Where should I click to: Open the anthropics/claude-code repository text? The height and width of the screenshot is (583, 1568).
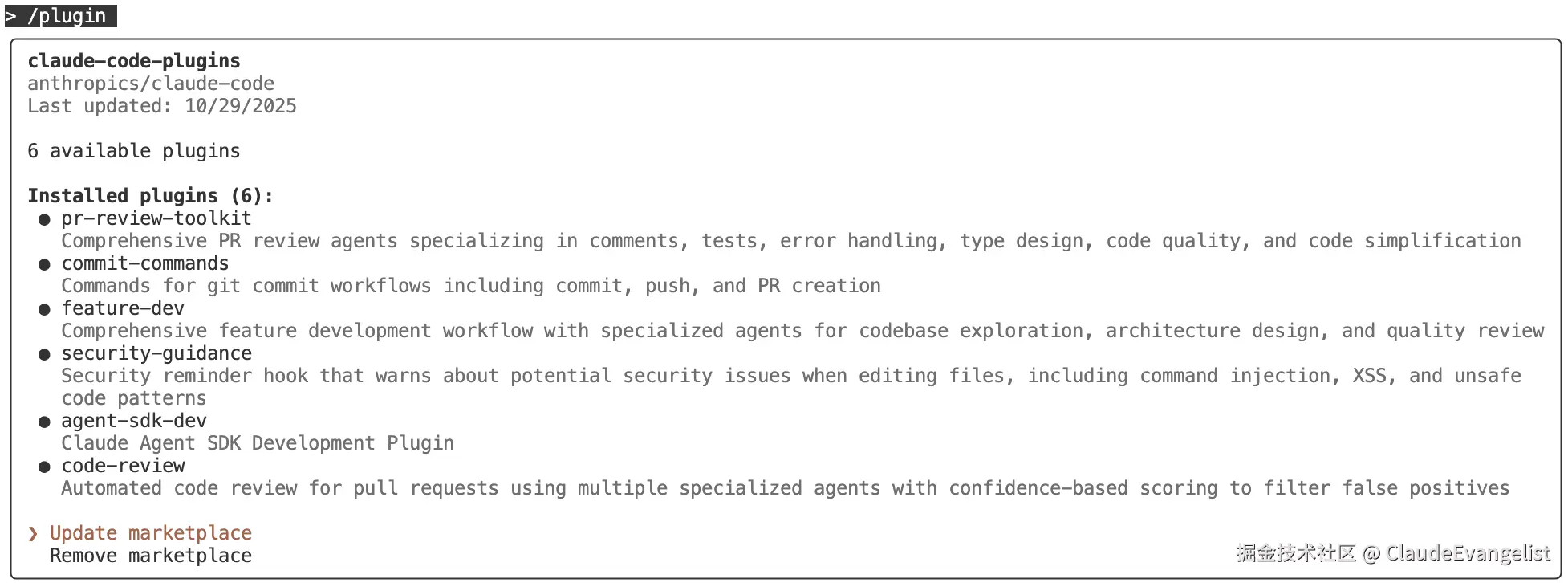pyautogui.click(x=151, y=84)
